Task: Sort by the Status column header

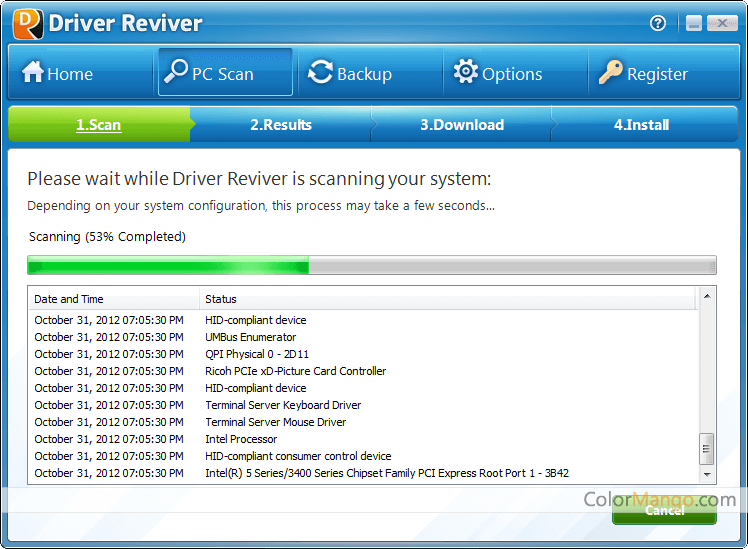Action: pos(448,299)
